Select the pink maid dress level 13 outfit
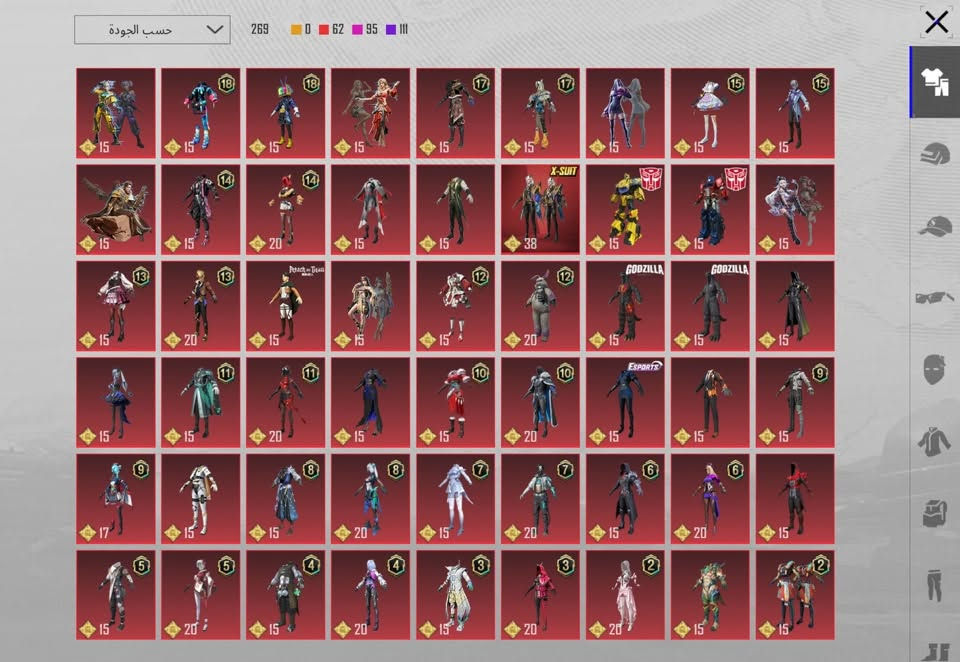The image size is (960, 662). point(116,306)
